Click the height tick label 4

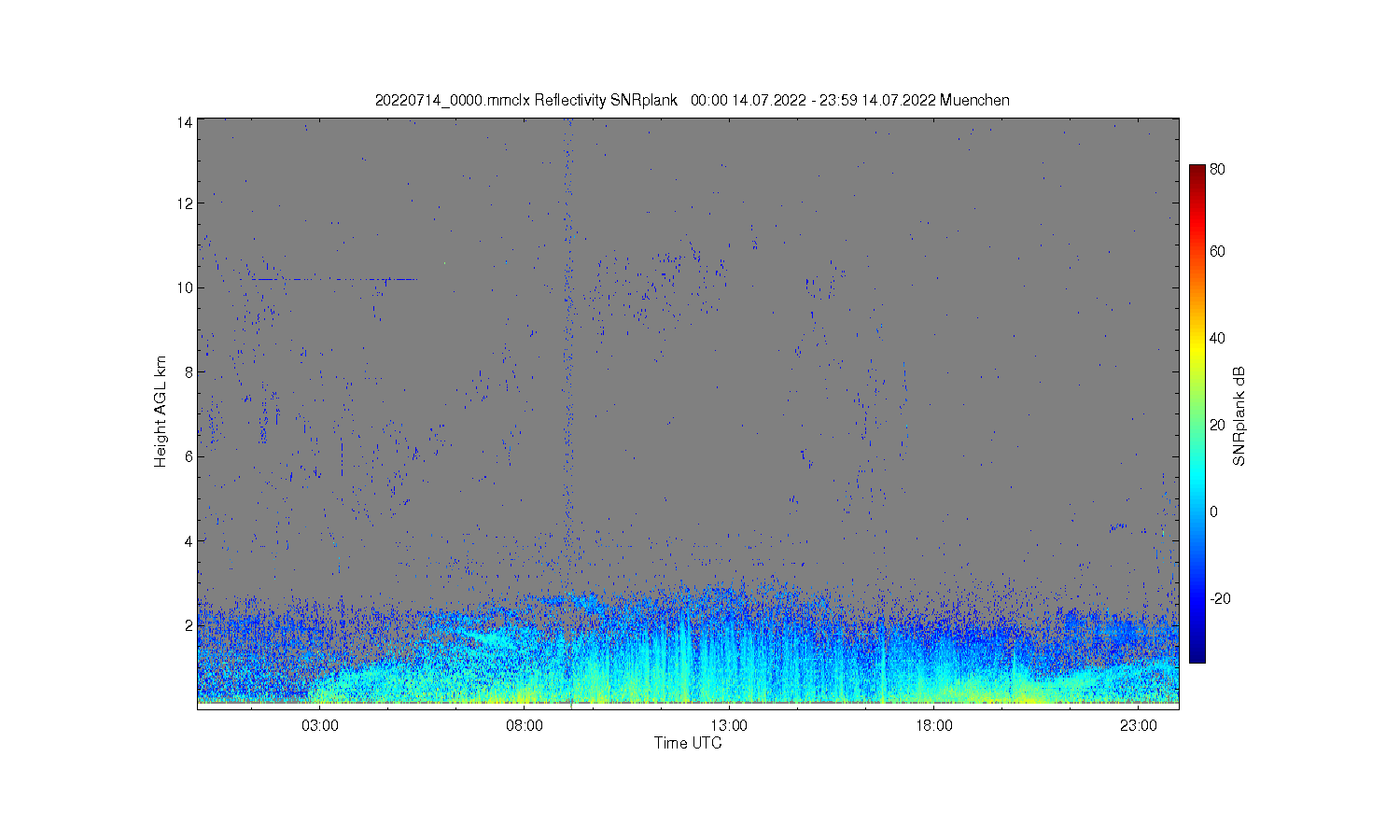tap(189, 540)
